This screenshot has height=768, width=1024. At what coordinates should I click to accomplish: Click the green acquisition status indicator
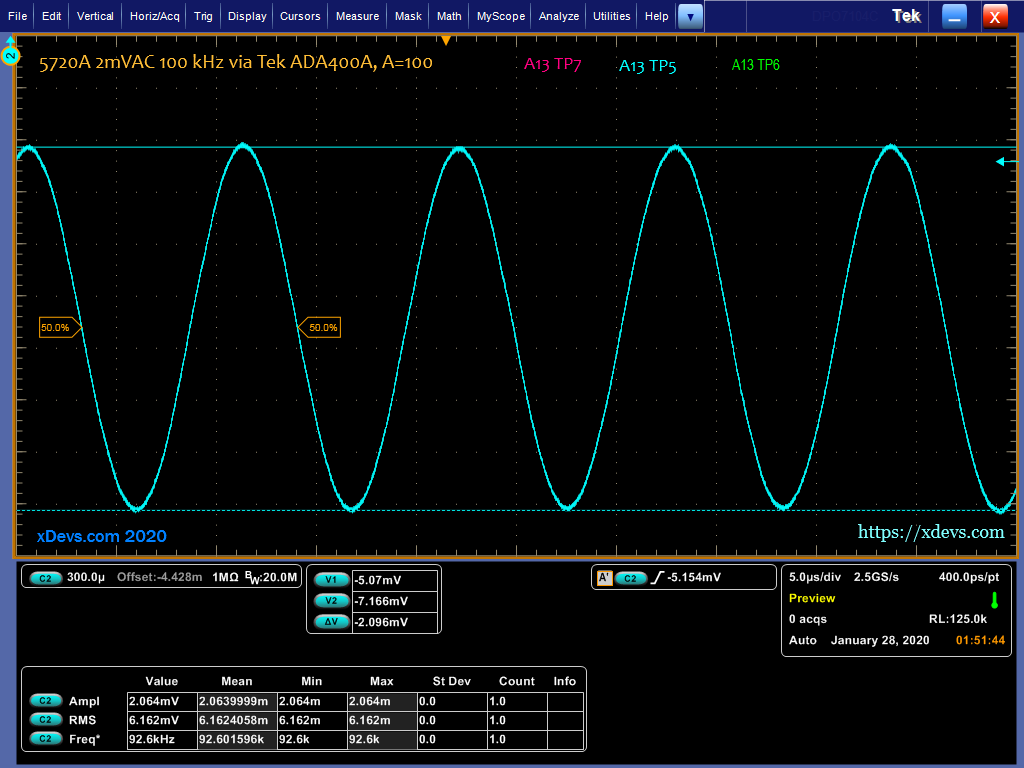pyautogui.click(x=994, y=600)
